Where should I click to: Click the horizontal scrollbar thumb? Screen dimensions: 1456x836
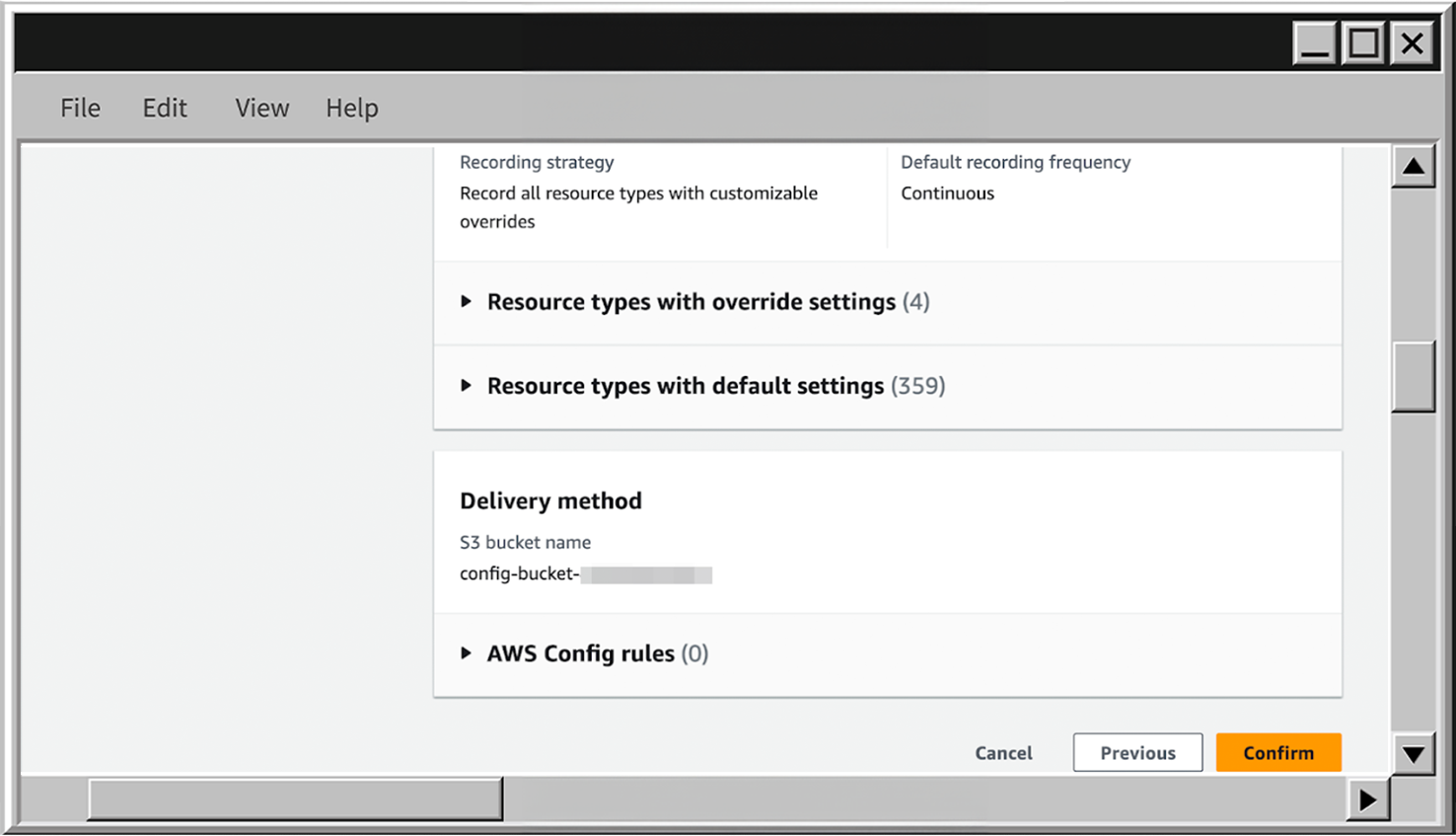[x=295, y=798]
